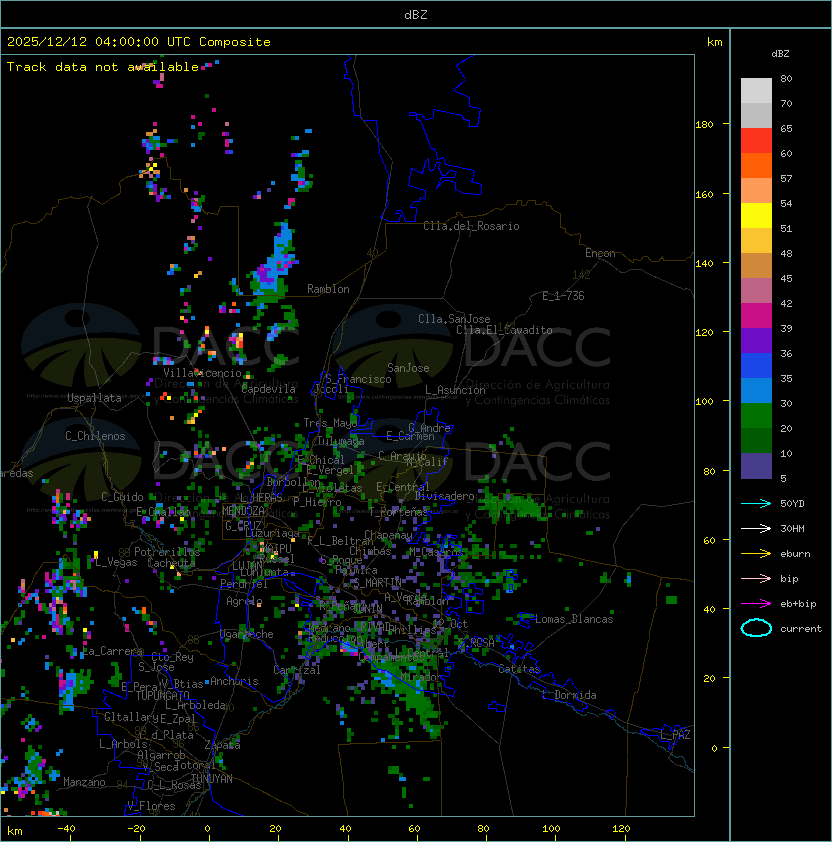This screenshot has width=832, height=842.
Task: Click the 'Clla.SanJose' map label
Action: 454,319
